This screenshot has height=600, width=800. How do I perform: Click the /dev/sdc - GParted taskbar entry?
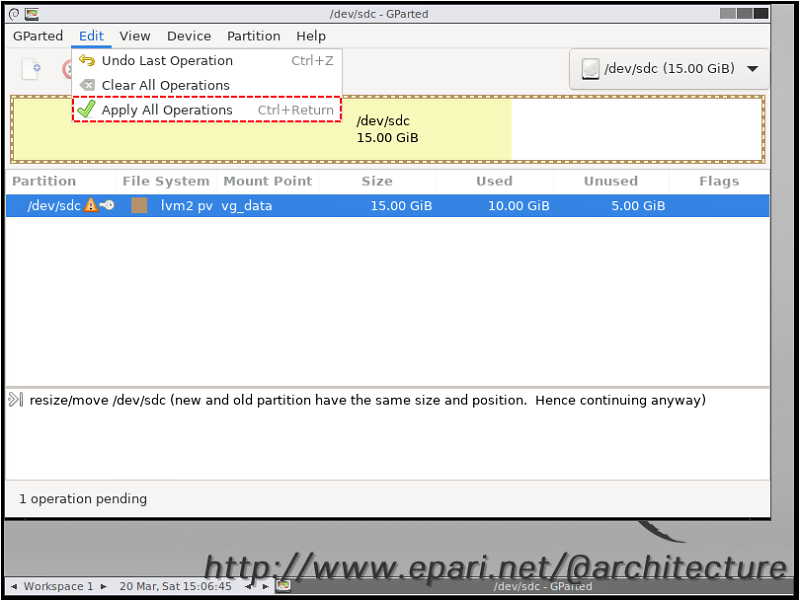(543, 586)
